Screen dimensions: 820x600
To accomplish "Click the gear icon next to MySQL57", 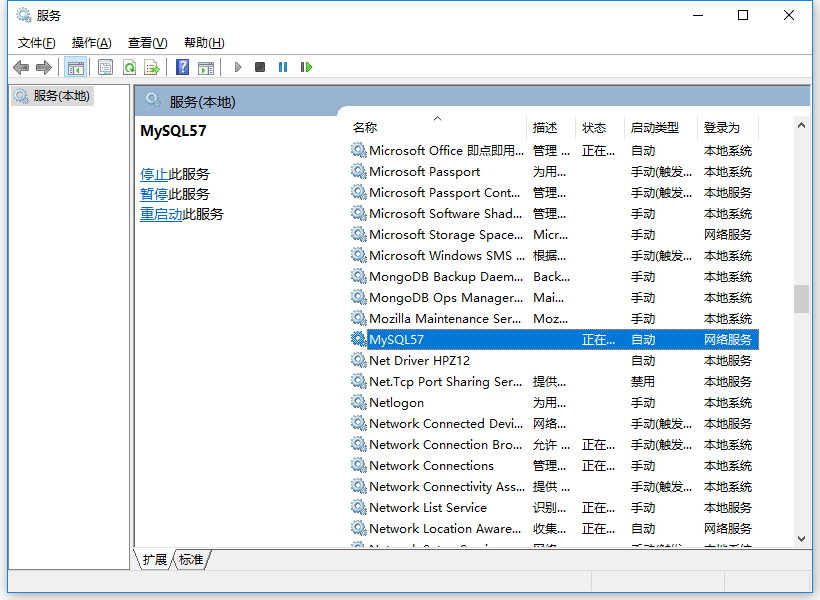I will pos(358,339).
